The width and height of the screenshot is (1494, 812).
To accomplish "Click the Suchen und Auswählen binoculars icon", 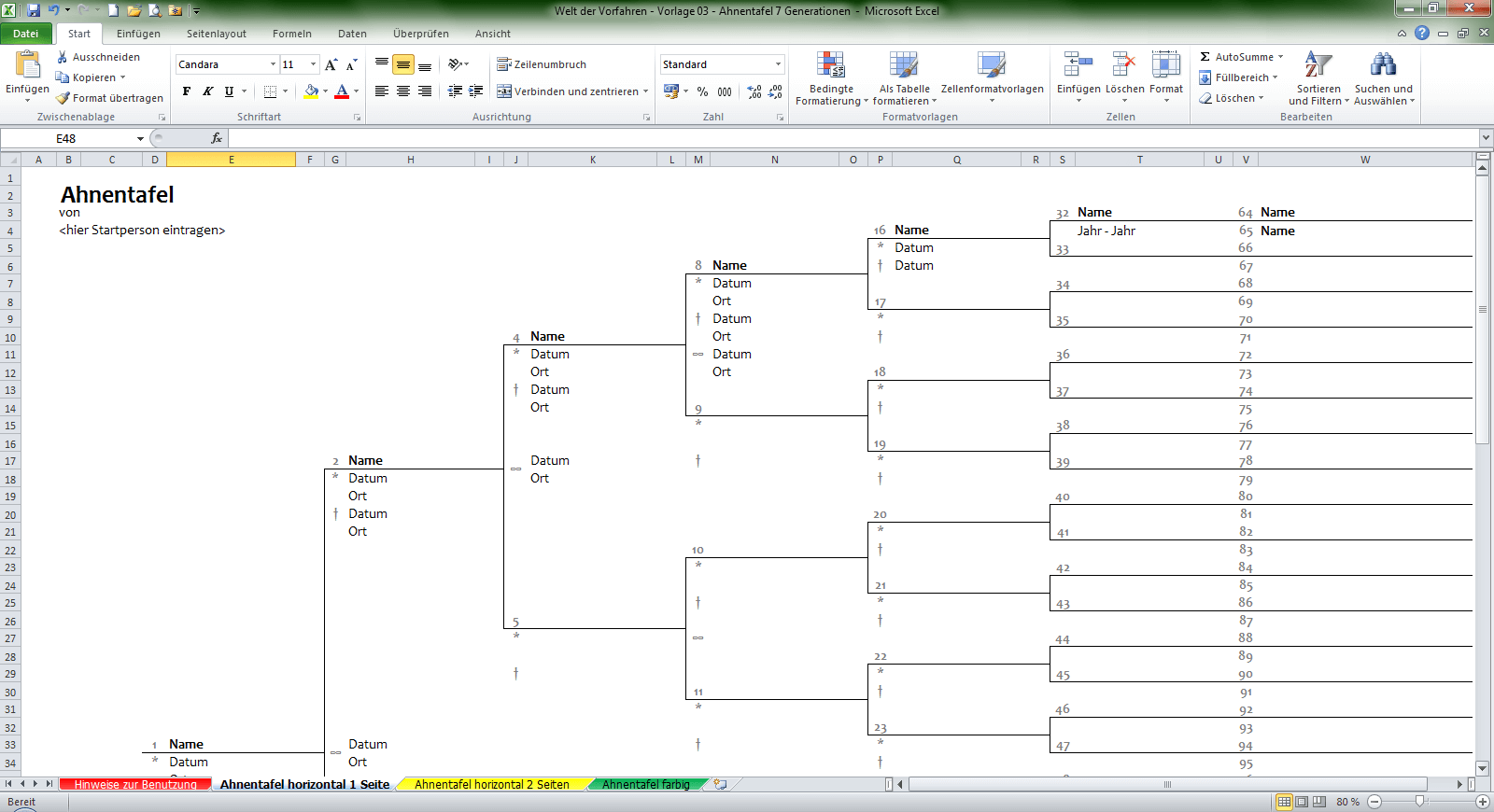I will (1383, 78).
